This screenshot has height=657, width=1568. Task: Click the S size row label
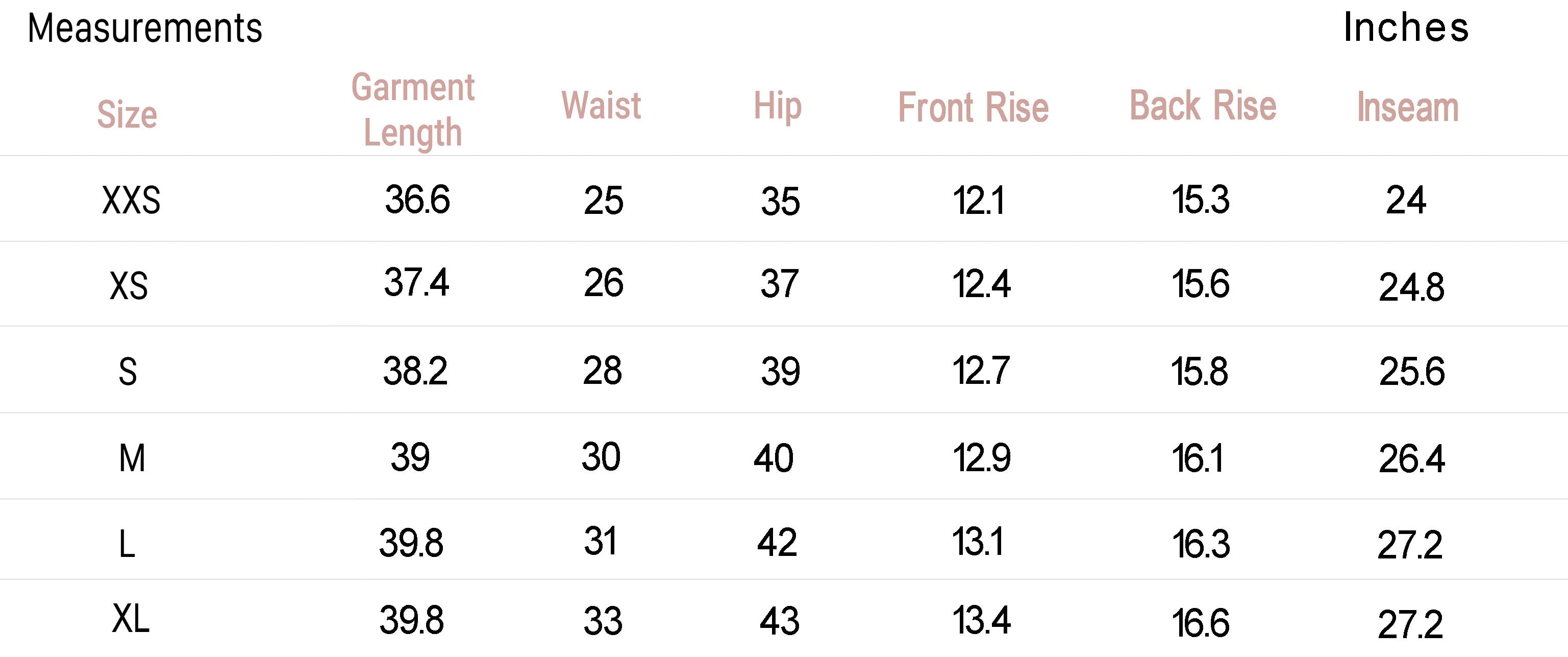tap(127, 372)
